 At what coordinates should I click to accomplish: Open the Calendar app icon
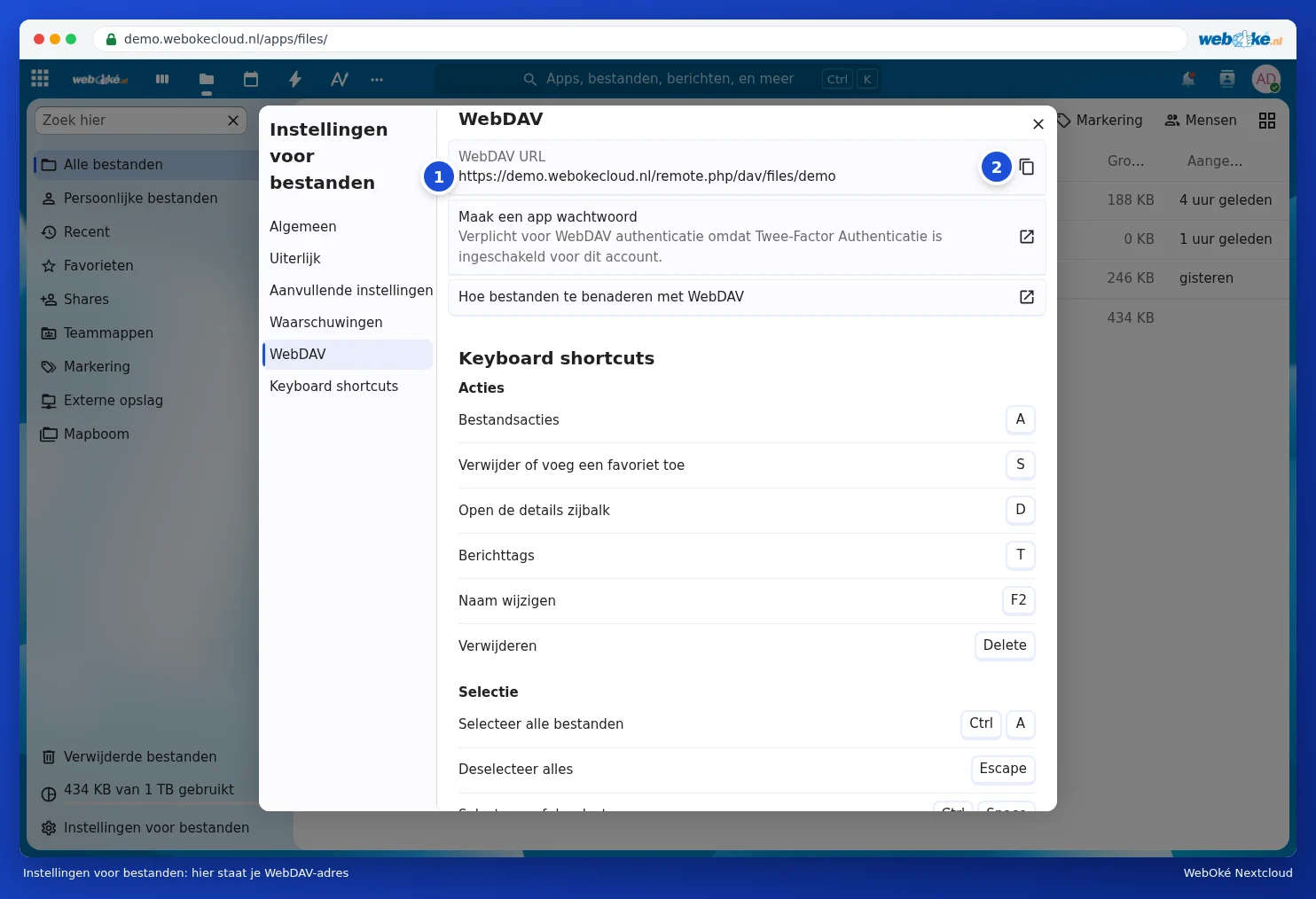tap(251, 79)
